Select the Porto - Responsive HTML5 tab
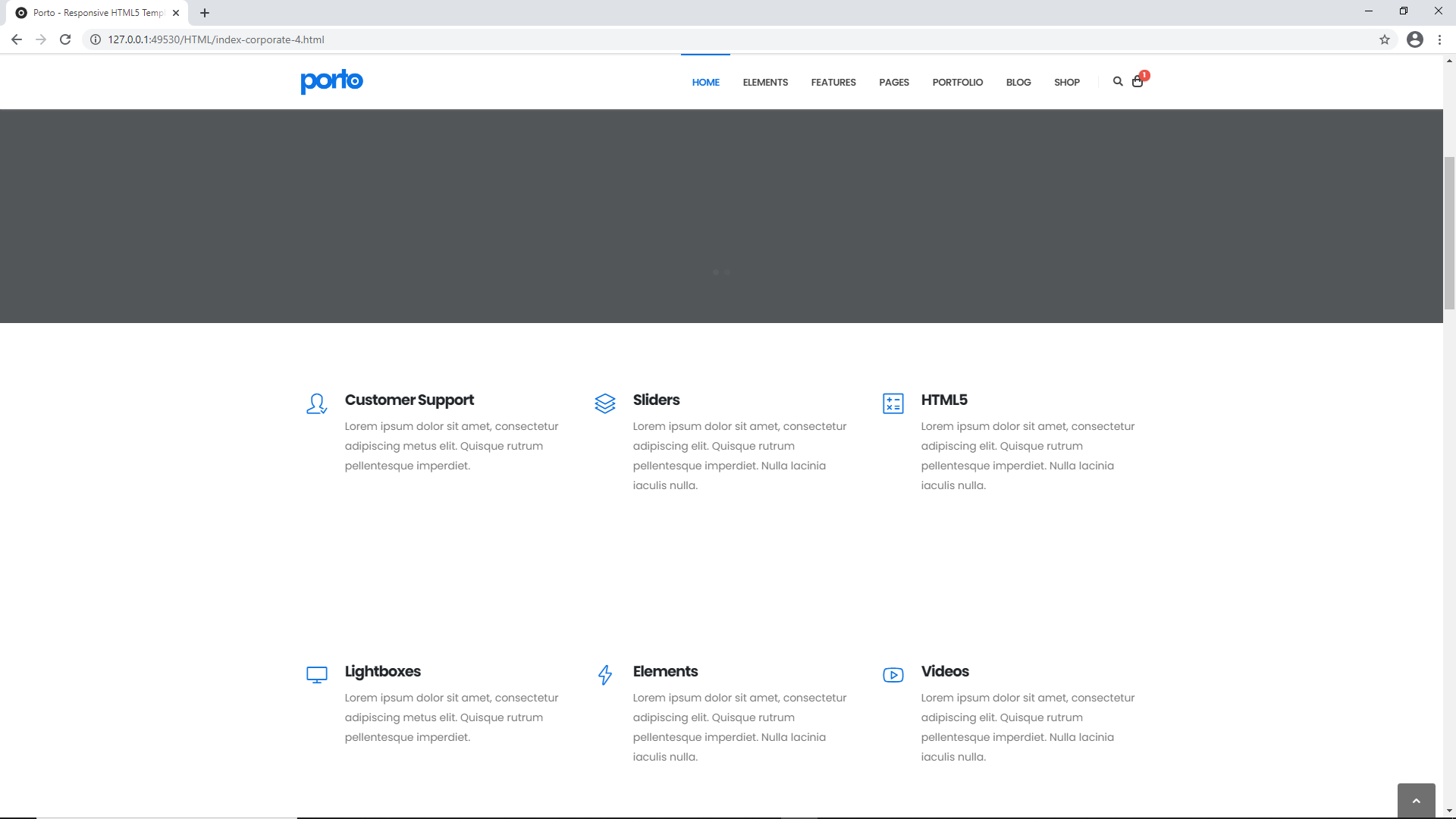1456x819 pixels. pyautogui.click(x=99, y=13)
